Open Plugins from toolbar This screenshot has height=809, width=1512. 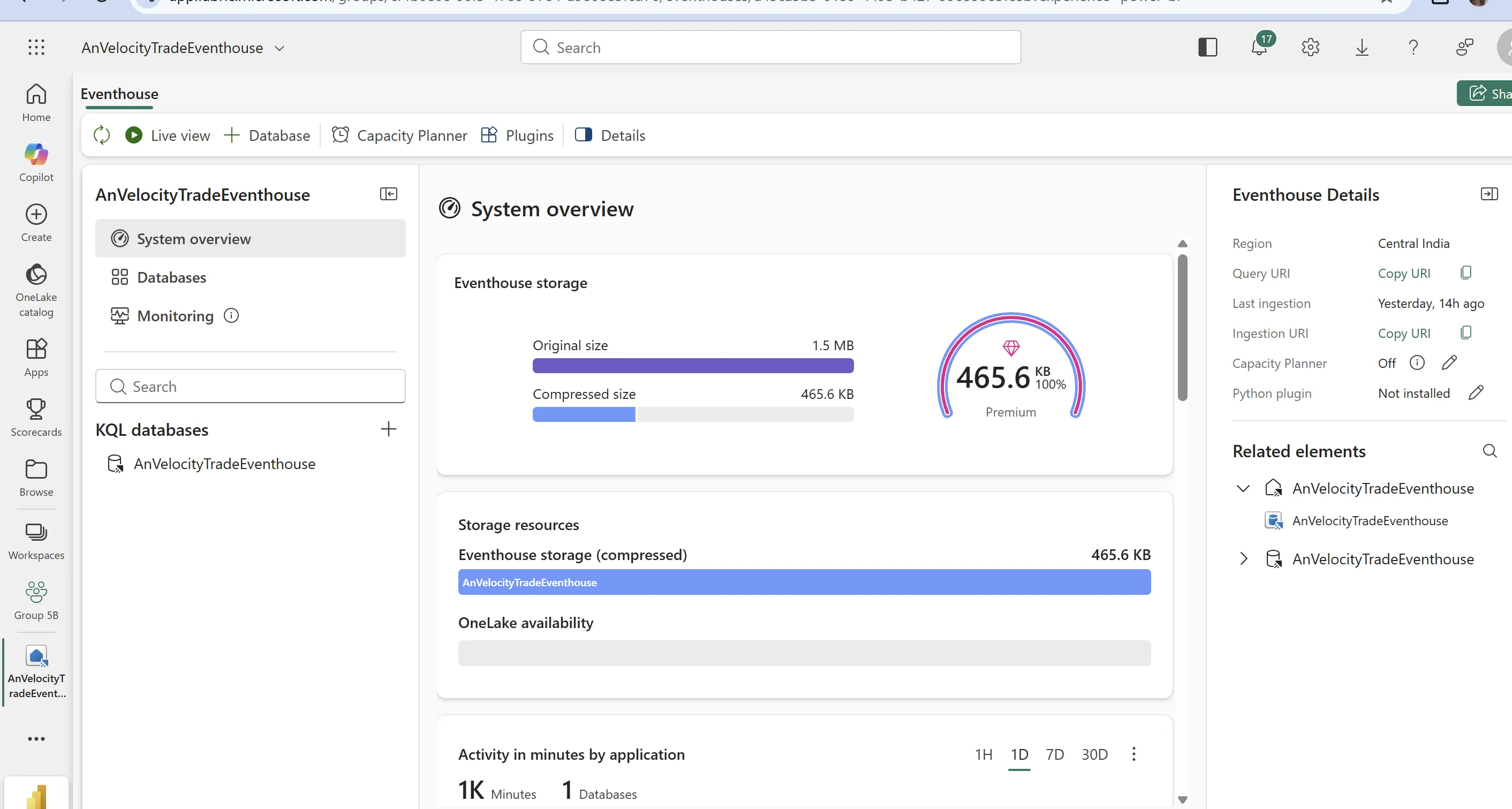tap(517, 135)
